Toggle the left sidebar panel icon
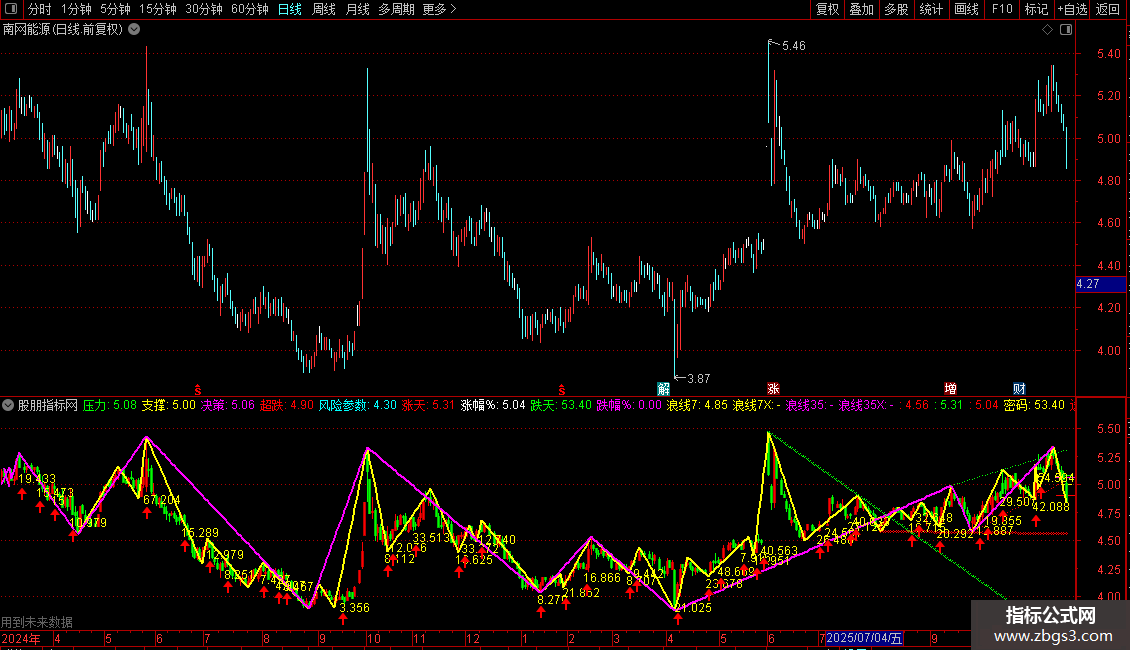The width and height of the screenshot is (1130, 650). (x=11, y=9)
